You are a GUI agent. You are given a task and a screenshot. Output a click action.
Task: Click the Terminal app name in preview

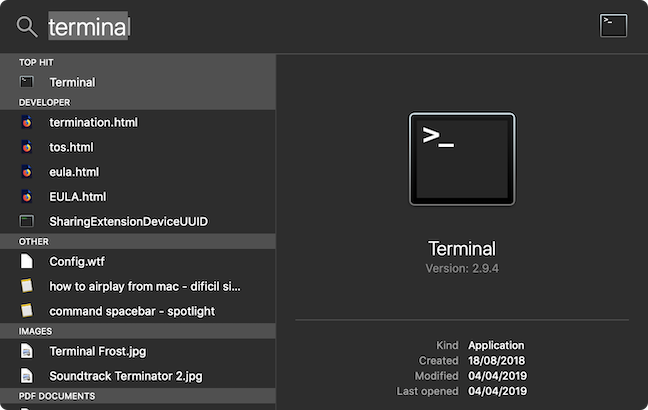point(462,249)
